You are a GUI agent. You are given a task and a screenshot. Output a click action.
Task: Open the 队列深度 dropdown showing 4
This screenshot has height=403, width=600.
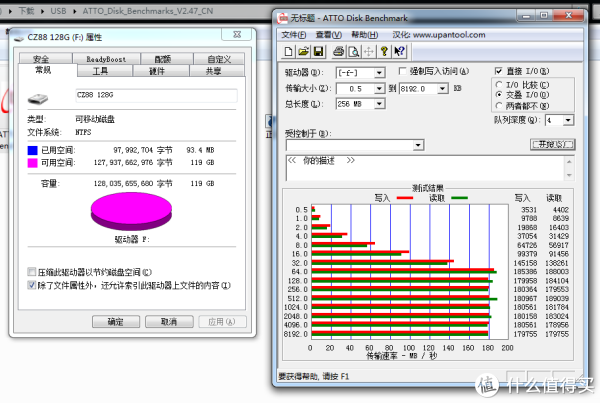click(x=568, y=120)
